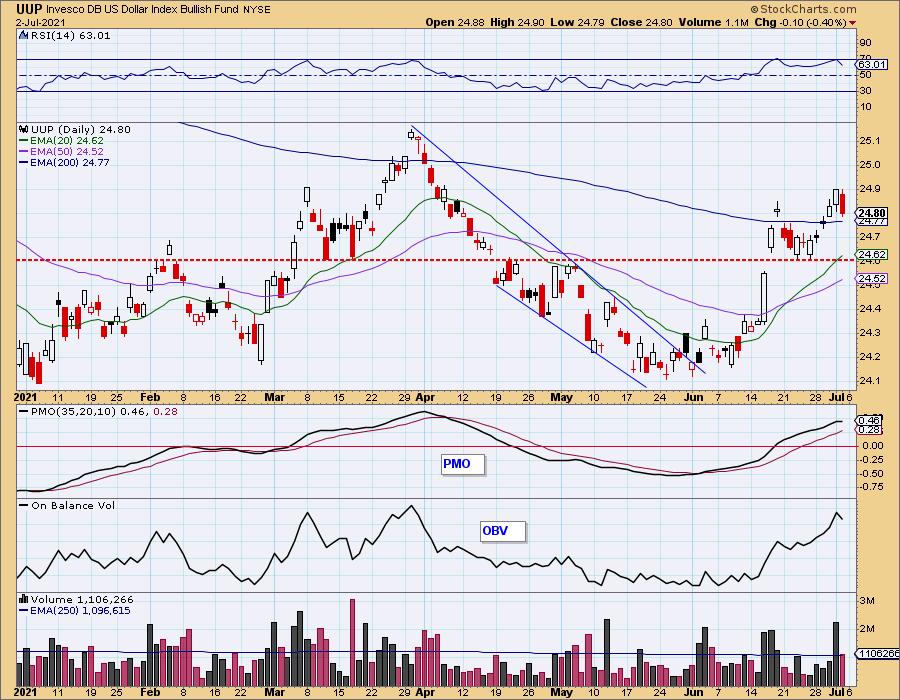The image size is (900, 700).
Task: Click the Jun label on price axis
Action: coord(693,397)
